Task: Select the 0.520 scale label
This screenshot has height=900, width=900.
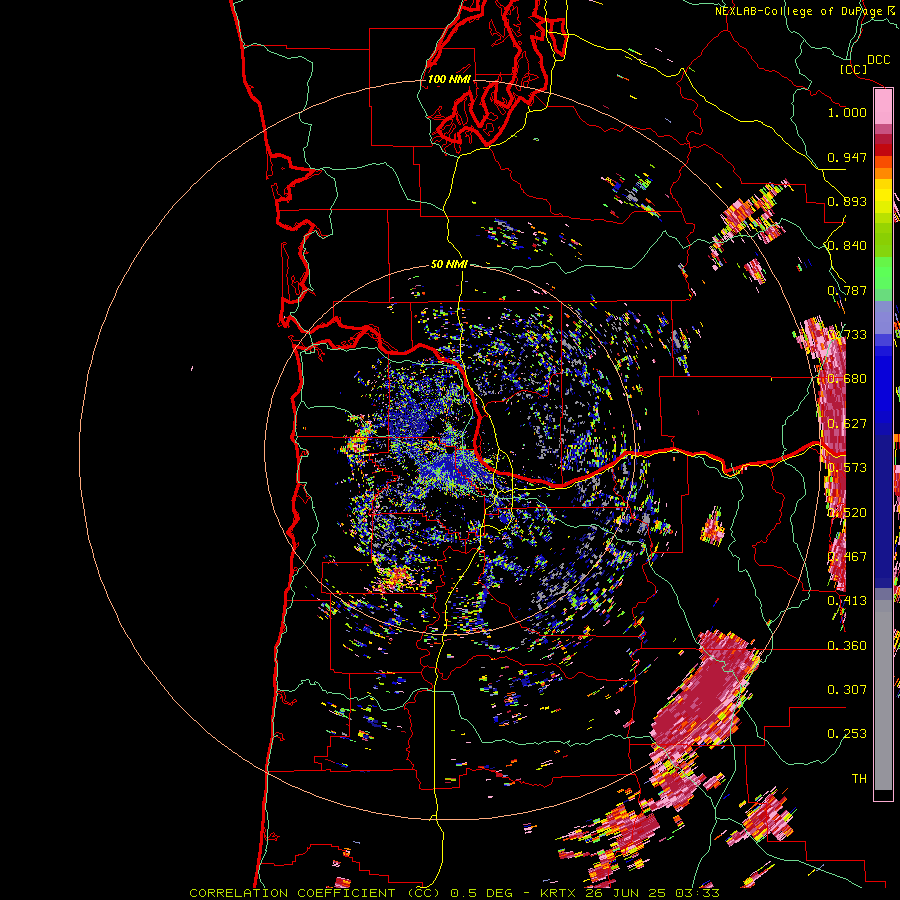Action: coord(847,513)
